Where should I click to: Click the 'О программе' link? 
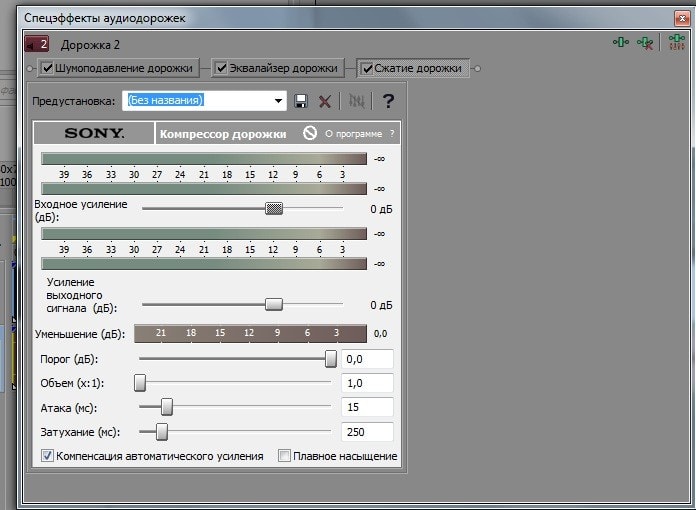(x=353, y=134)
